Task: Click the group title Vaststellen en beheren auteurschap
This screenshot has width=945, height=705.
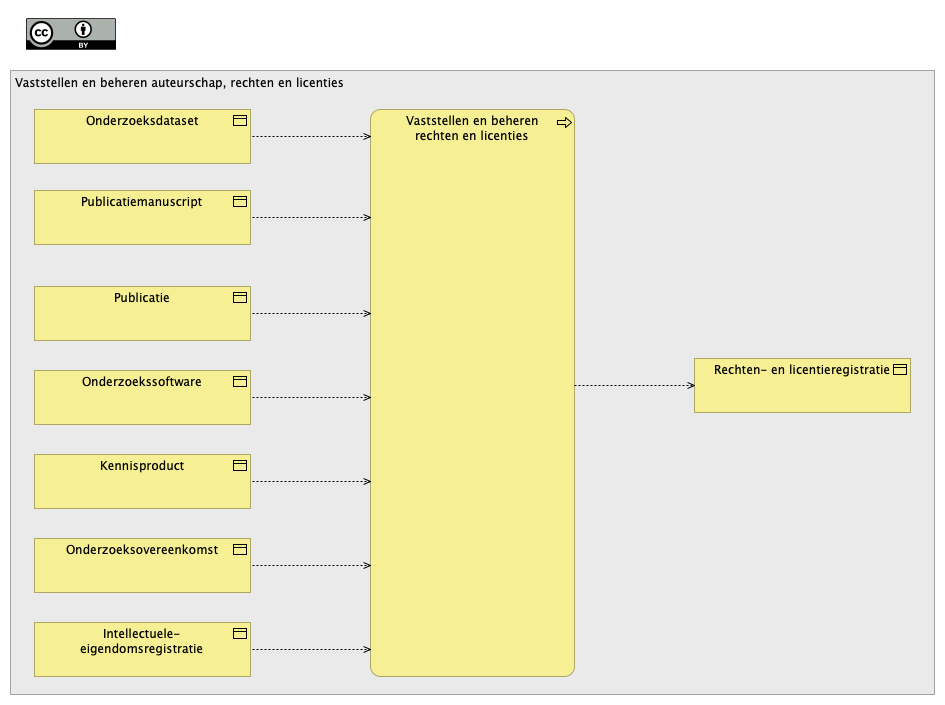Action: coord(179,83)
